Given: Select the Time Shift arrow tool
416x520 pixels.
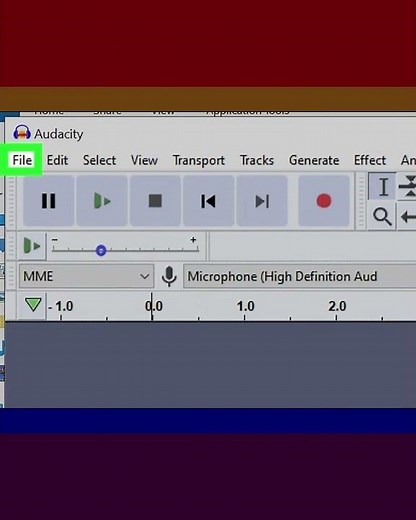Looking at the screenshot, I should pyautogui.click(x=408, y=217).
